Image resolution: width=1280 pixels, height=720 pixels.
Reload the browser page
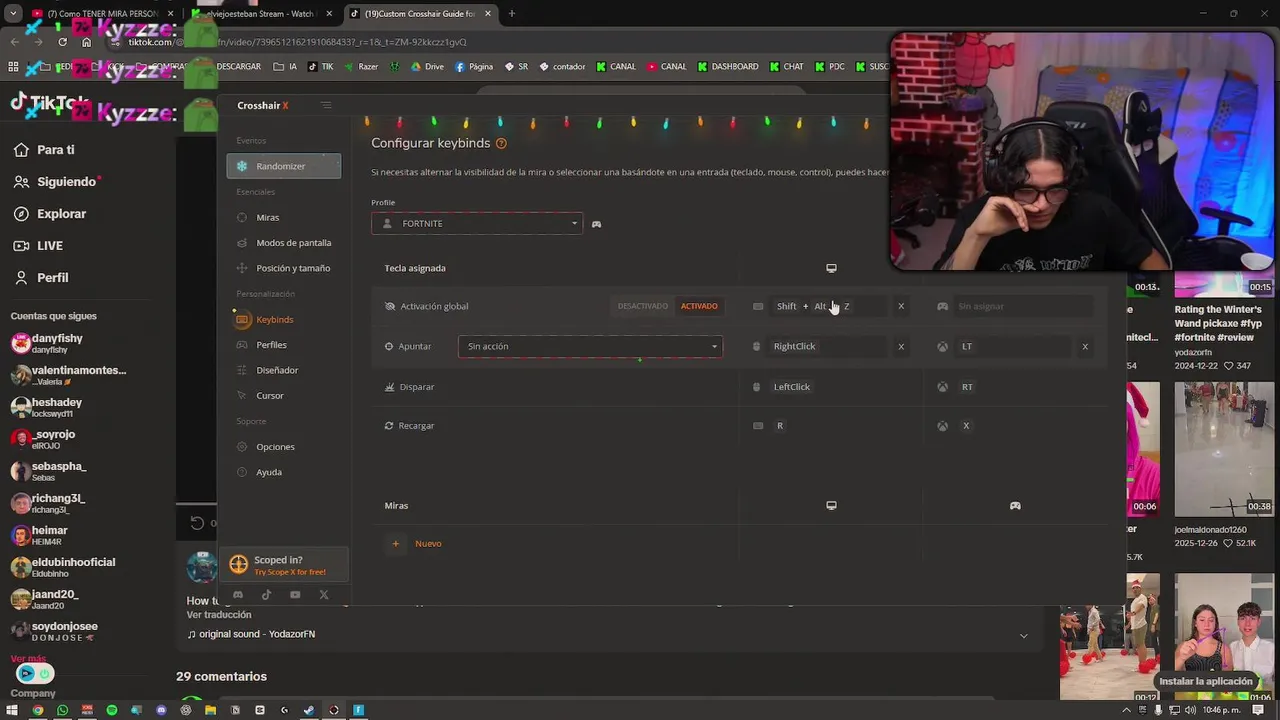click(x=62, y=42)
